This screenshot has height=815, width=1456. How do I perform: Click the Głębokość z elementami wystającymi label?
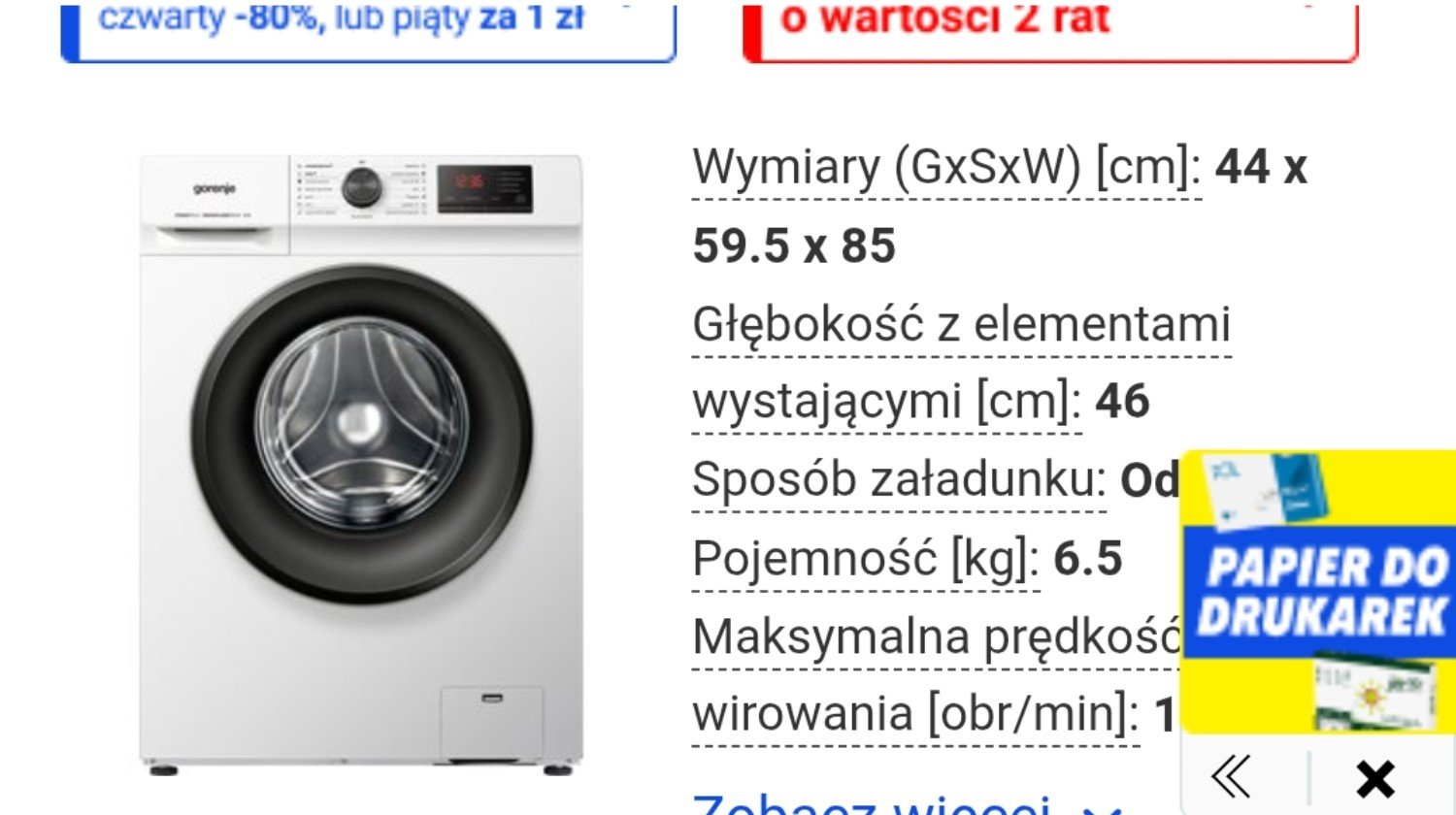(x=961, y=363)
